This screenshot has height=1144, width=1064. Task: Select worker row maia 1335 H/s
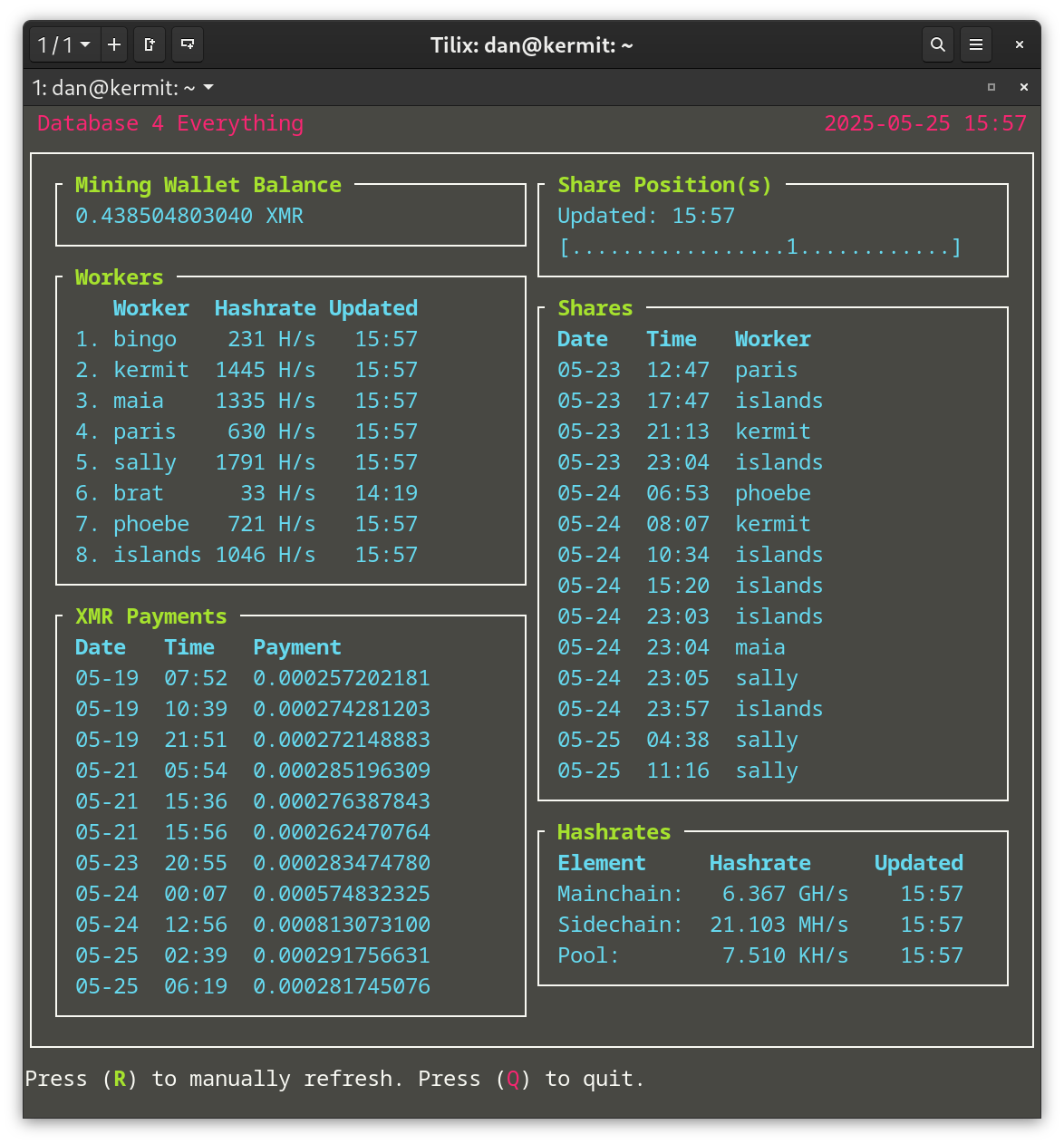click(x=247, y=401)
